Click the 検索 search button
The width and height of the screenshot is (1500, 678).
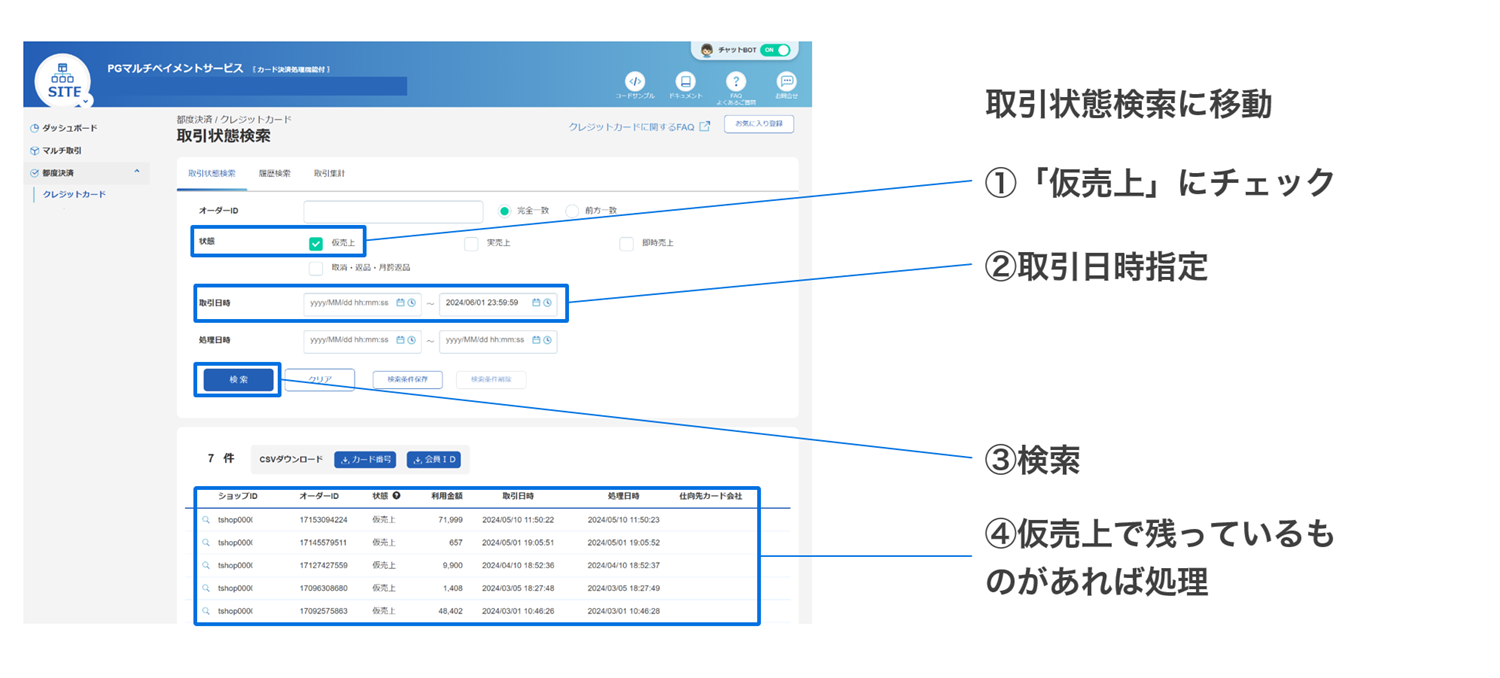[x=238, y=380]
